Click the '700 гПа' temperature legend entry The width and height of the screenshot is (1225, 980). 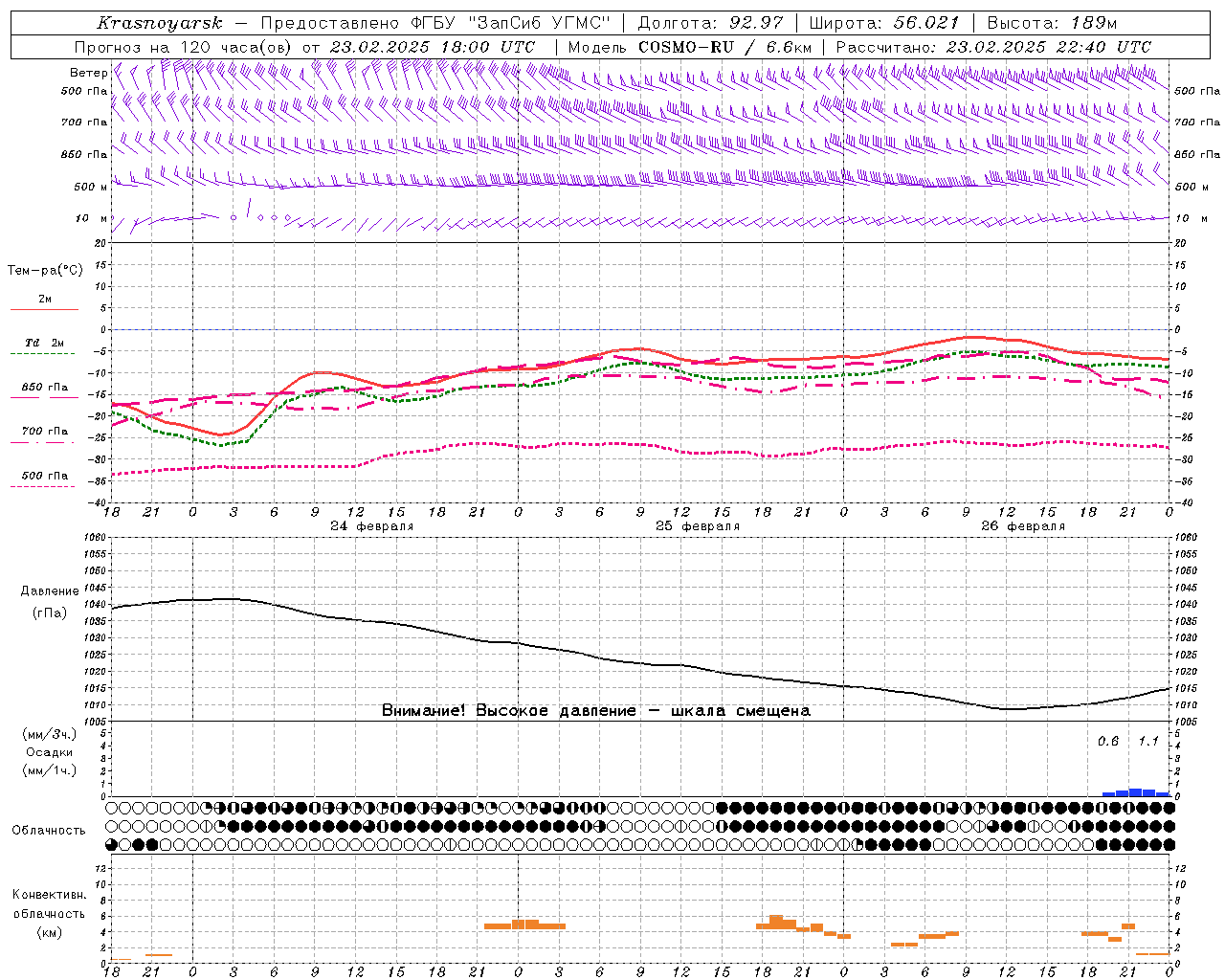45,432
